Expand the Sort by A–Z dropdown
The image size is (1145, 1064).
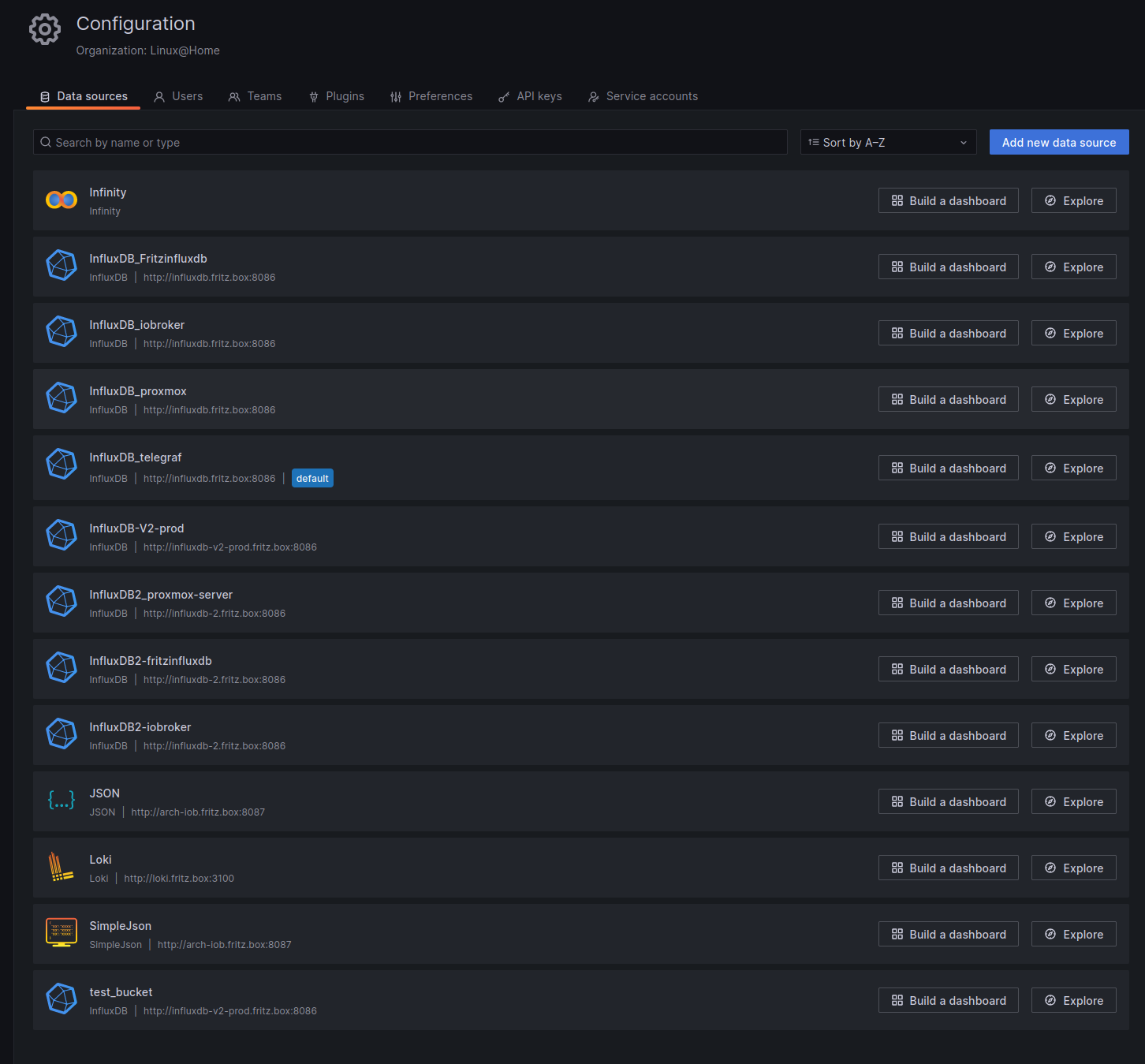[889, 142]
